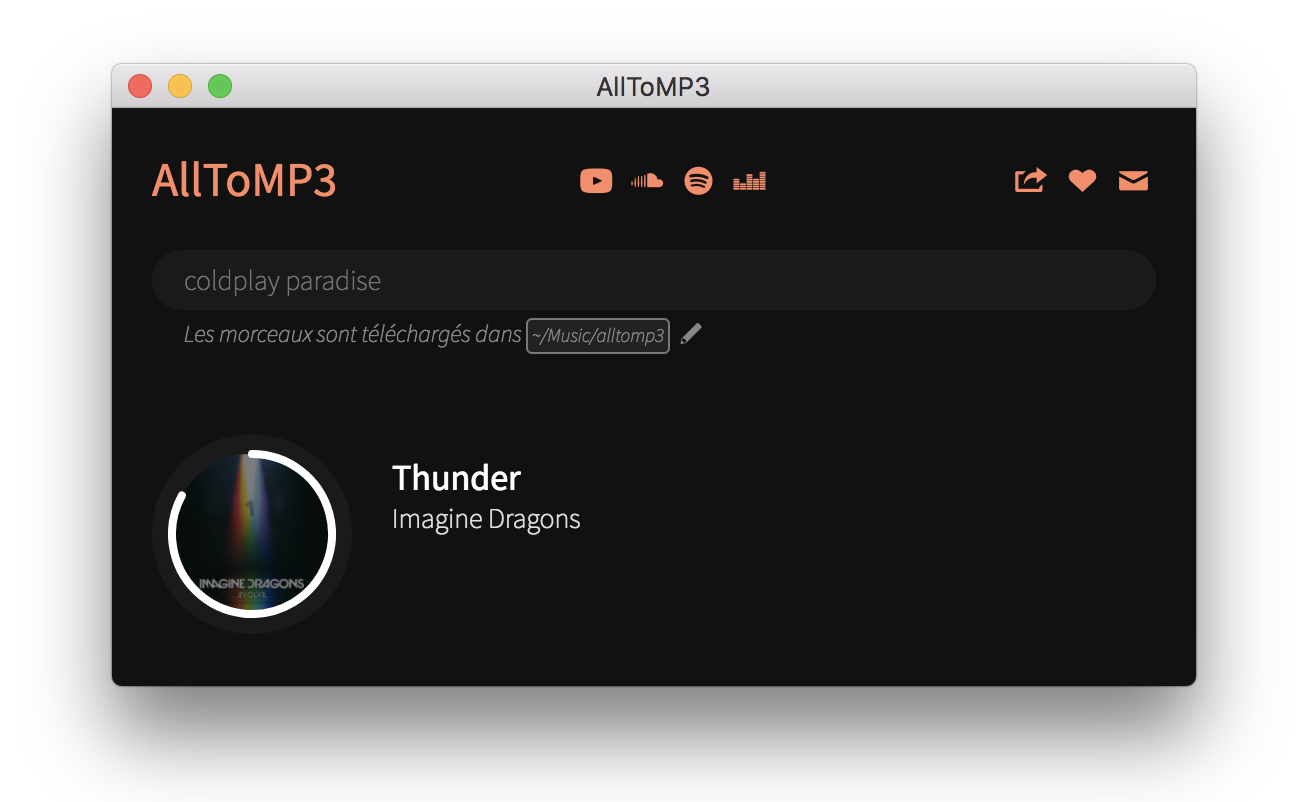Click 'Les morceaux sont téléchargés dans' label
The height and width of the screenshot is (802, 1308).
point(353,334)
